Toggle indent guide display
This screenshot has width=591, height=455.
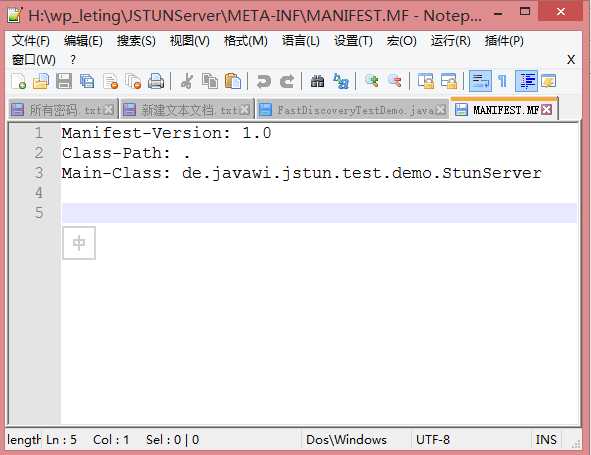click(x=526, y=81)
